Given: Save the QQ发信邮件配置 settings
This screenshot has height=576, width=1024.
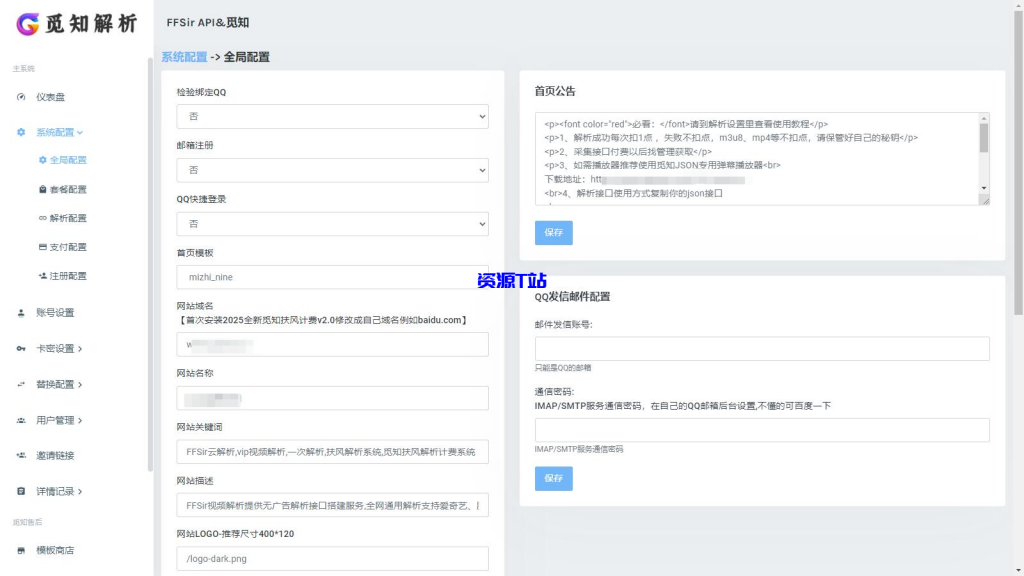Looking at the screenshot, I should 553,479.
